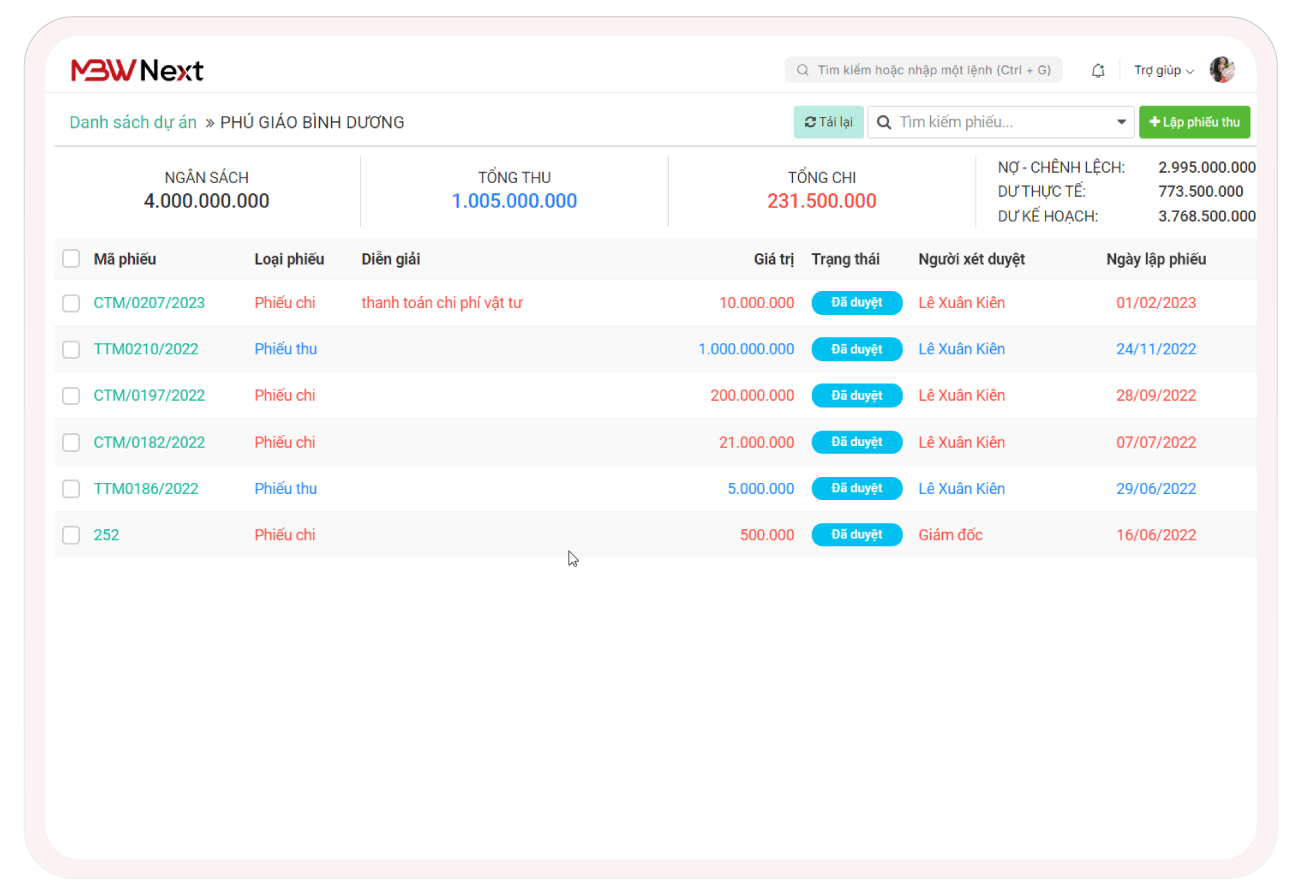Tick the checkbox for voucher 252
The width and height of the screenshot is (1300, 895).
coord(71,535)
